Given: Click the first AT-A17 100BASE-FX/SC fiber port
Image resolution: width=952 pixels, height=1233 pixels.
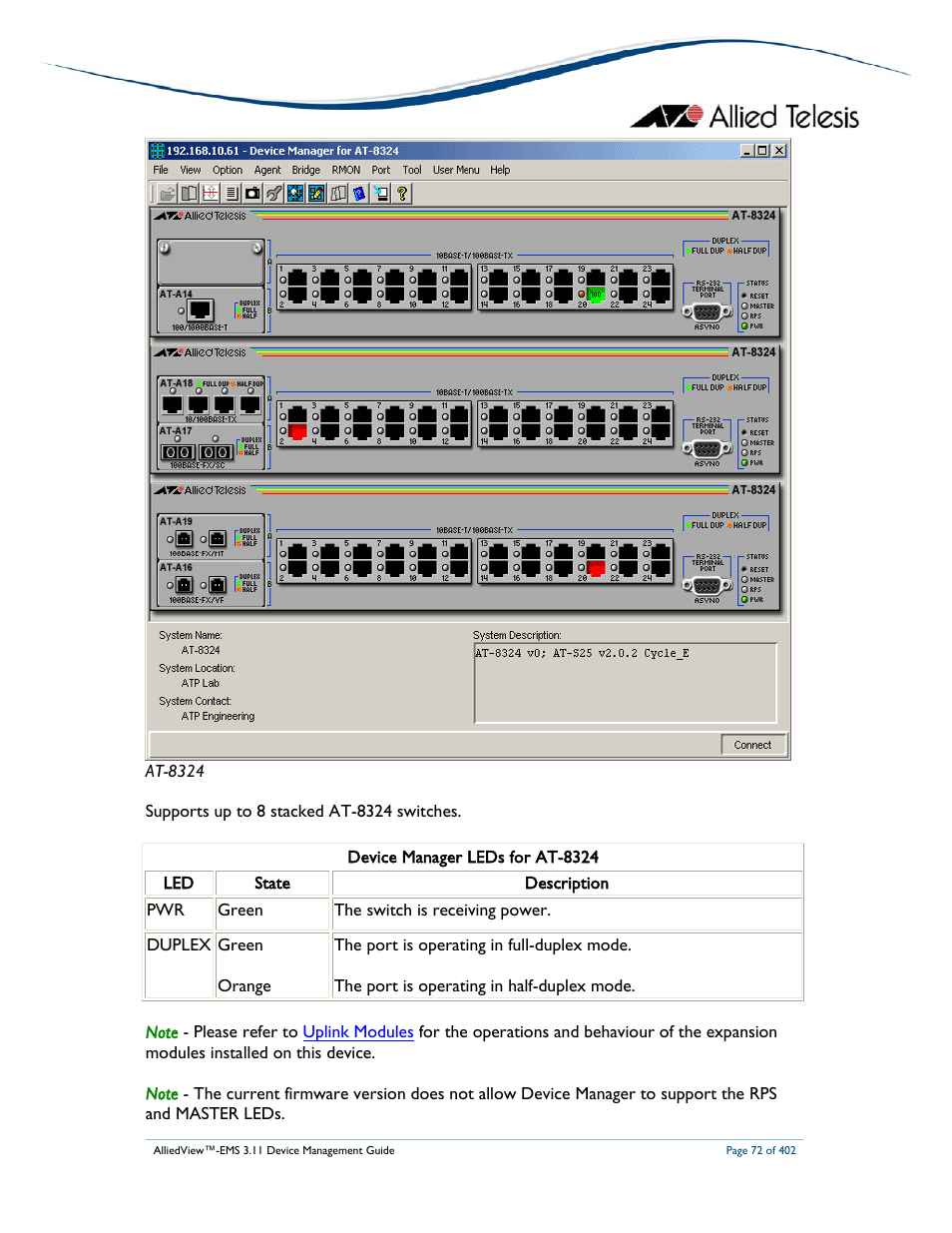Looking at the screenshot, I should pyautogui.click(x=178, y=452).
